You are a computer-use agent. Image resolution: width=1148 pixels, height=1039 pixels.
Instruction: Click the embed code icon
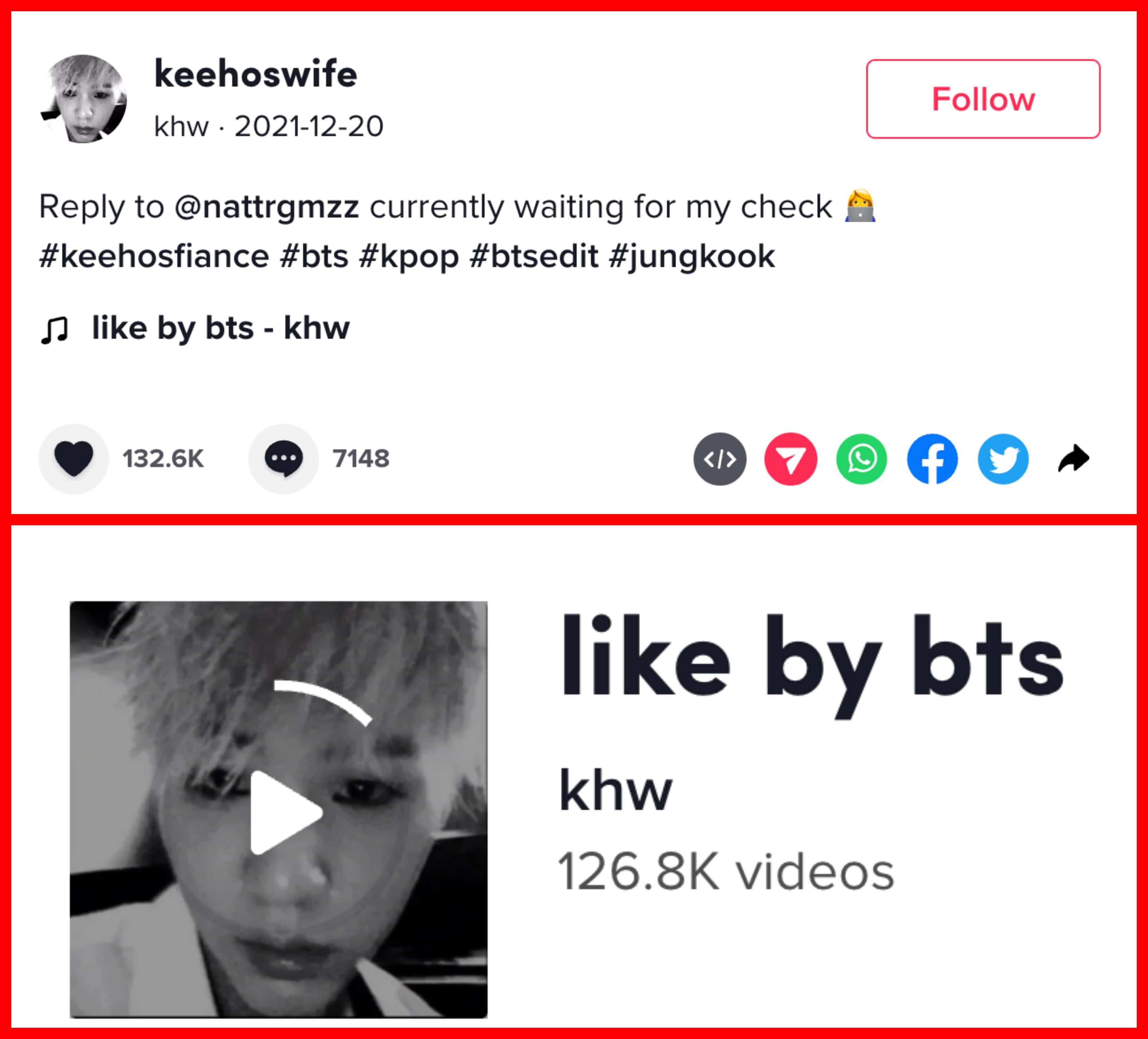pos(720,459)
